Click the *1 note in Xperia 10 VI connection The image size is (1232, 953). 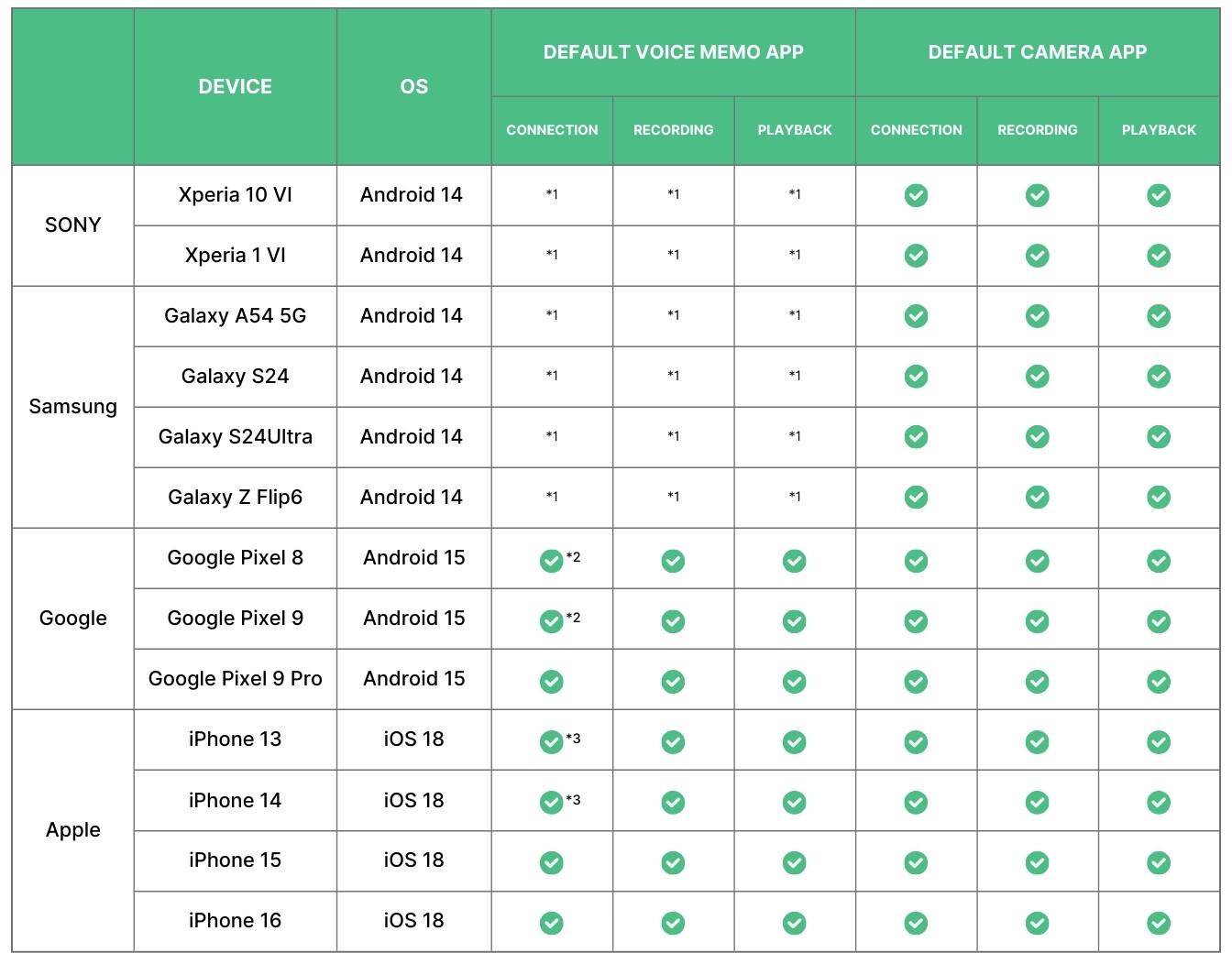tap(552, 194)
